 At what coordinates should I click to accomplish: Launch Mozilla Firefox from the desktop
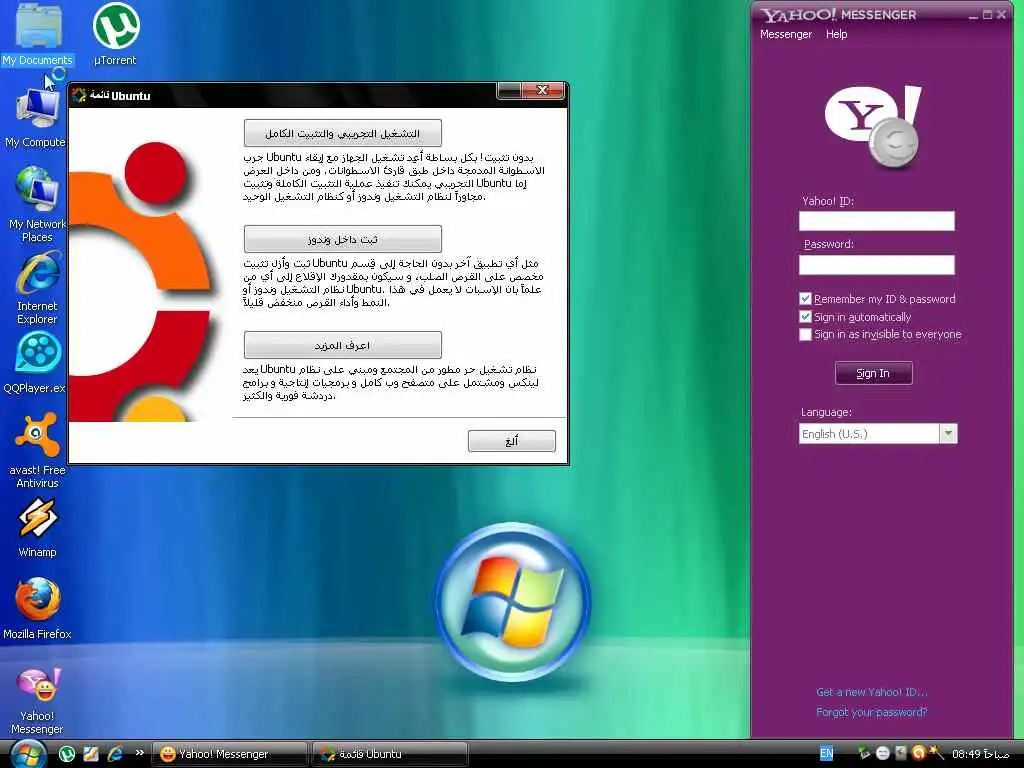tap(37, 609)
